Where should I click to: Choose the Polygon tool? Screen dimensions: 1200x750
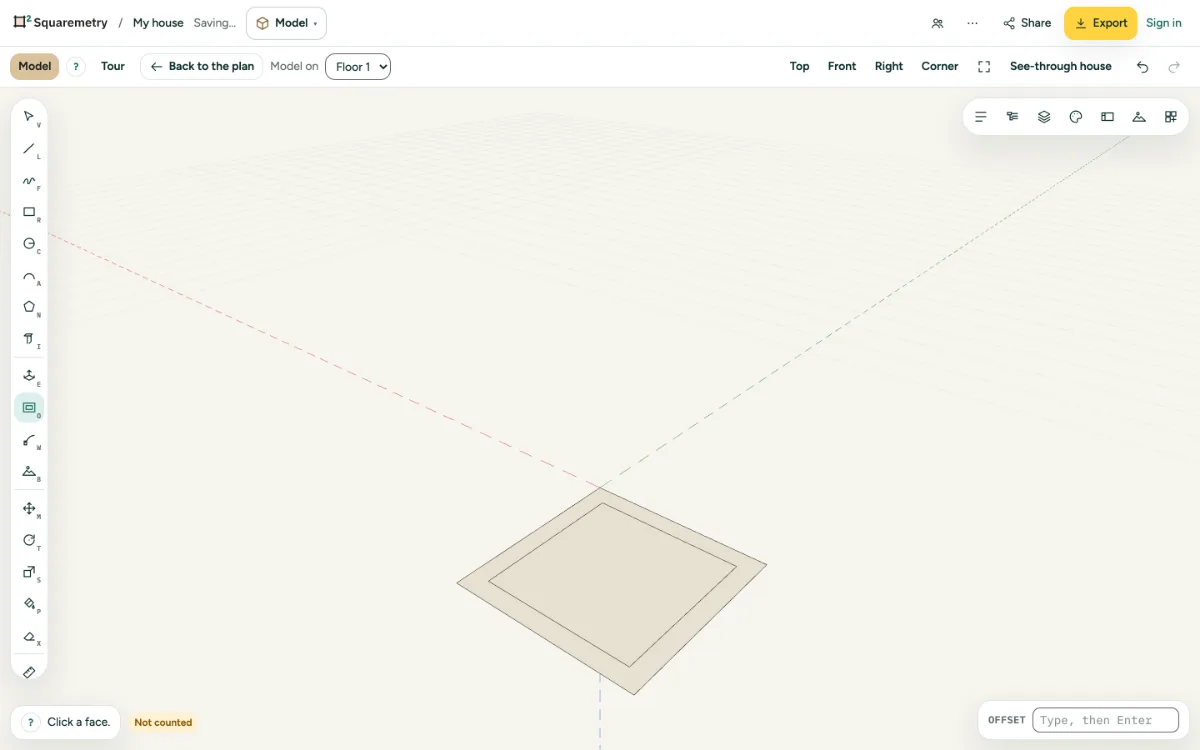(29, 308)
